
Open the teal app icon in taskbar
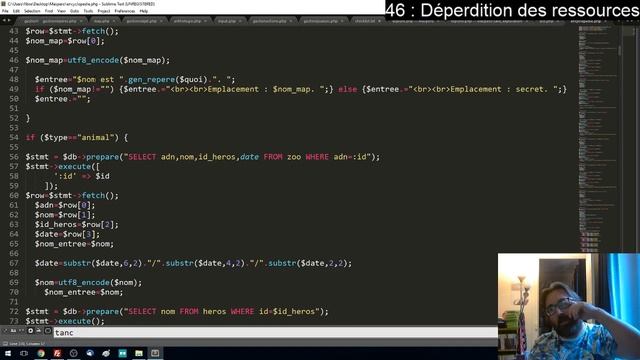click(122, 353)
